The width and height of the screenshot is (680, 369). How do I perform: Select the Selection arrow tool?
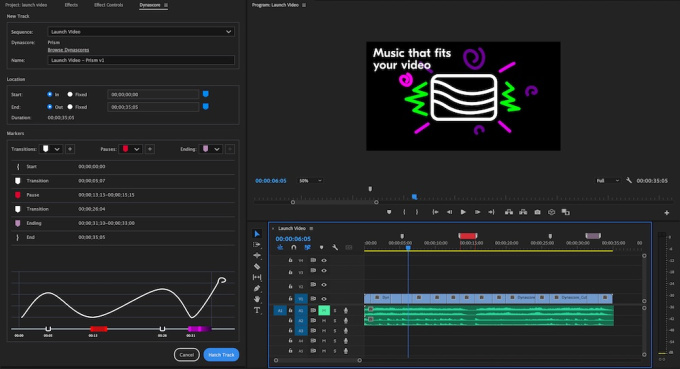[x=257, y=234]
